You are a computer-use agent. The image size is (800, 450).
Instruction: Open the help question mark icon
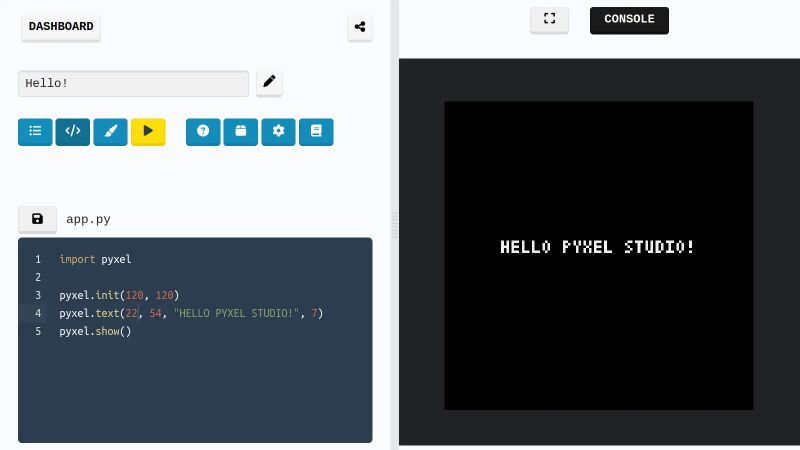(203, 132)
